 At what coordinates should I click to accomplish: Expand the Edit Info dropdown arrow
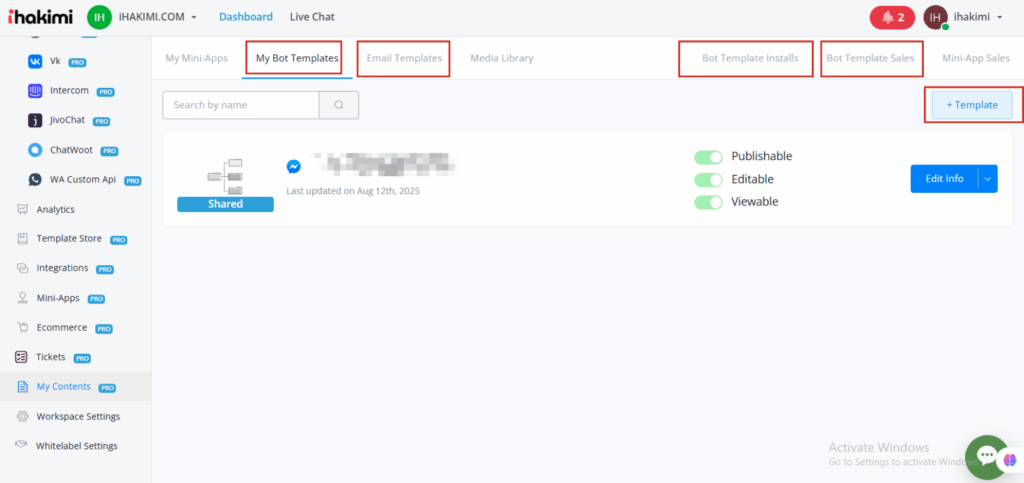click(987, 179)
